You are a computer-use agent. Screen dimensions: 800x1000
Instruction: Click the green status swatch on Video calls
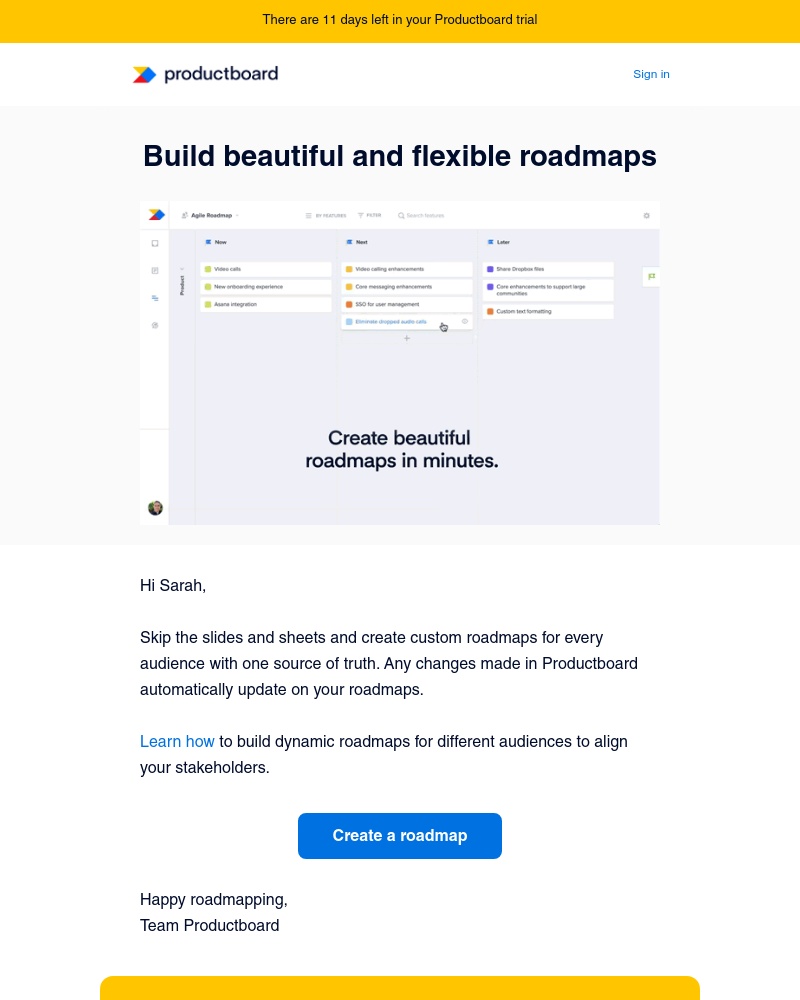(x=208, y=268)
